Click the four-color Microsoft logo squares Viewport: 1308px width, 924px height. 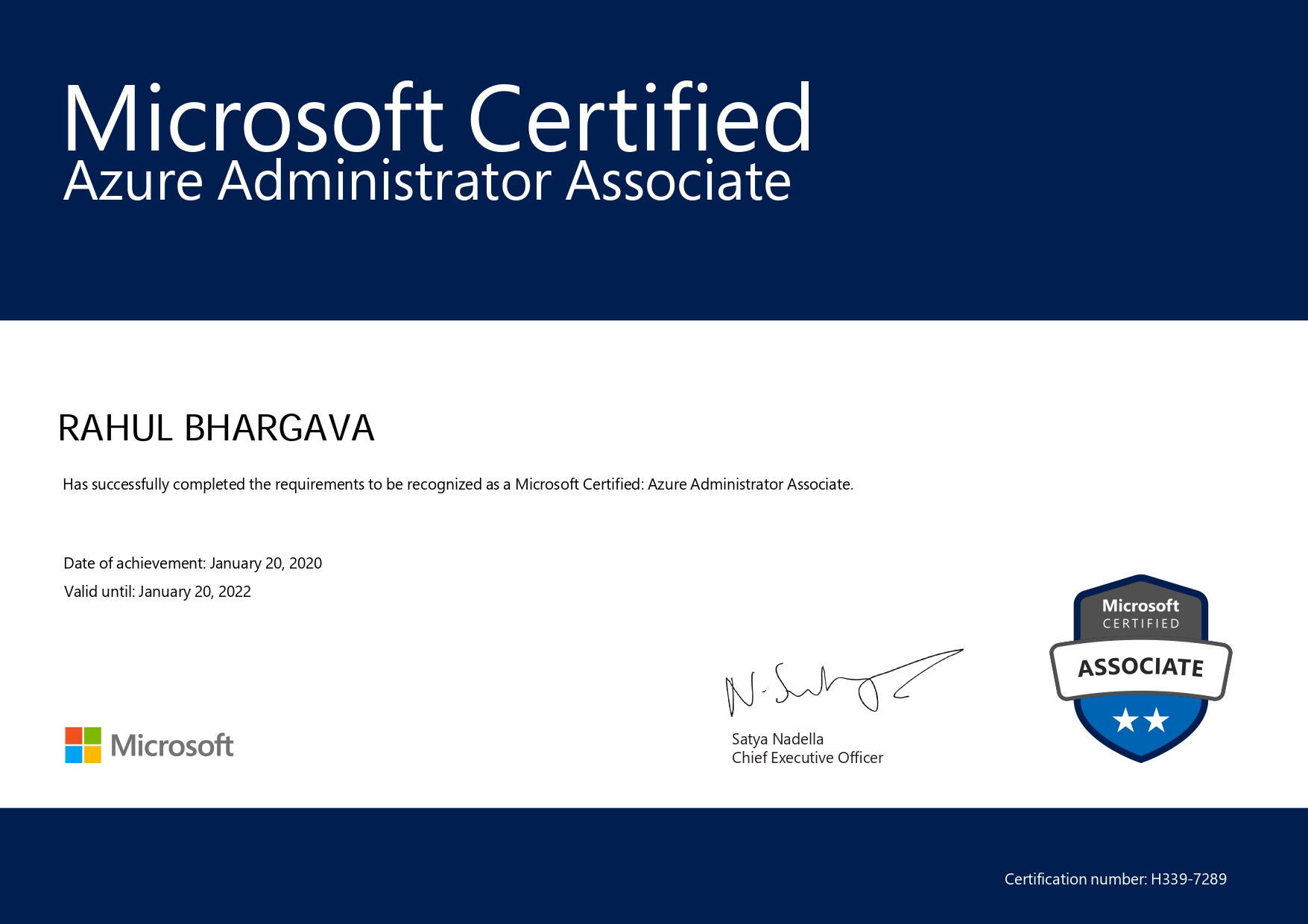pos(83,745)
